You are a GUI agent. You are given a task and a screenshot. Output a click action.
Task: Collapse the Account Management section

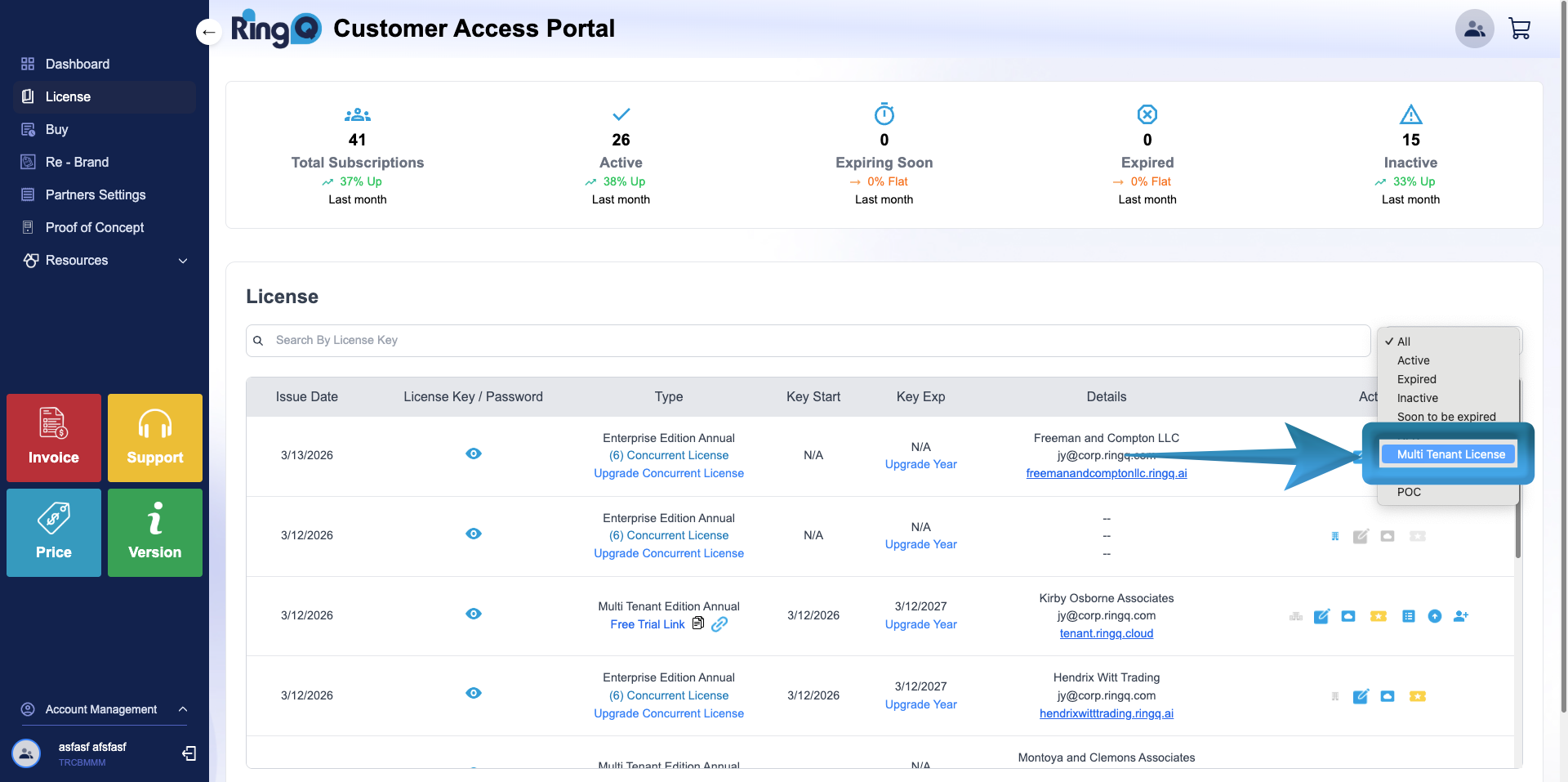coord(183,709)
